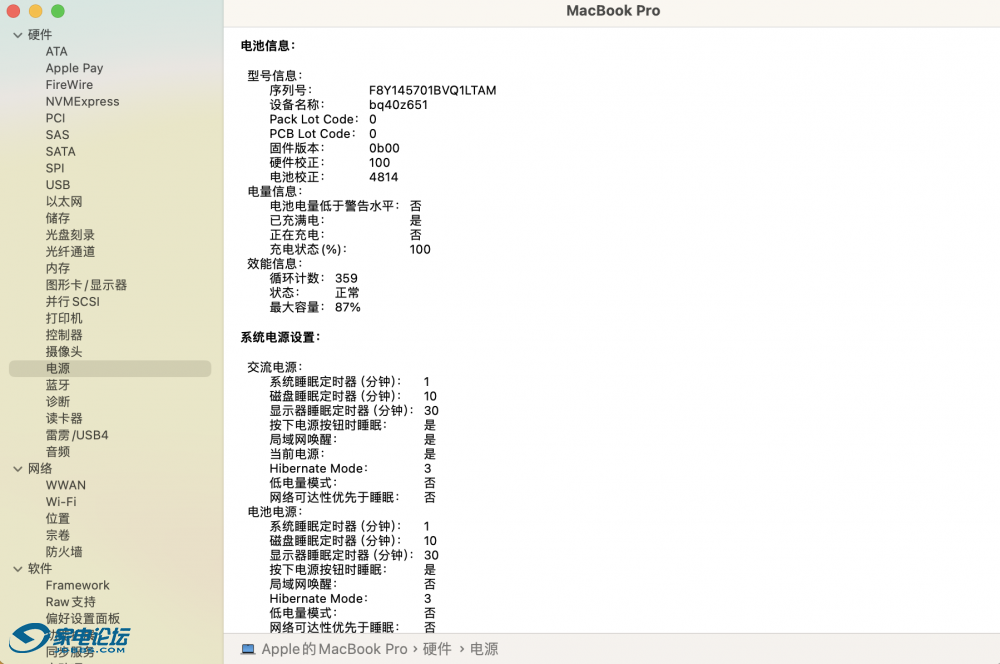Select 诊断 in sidebar
Viewport: 1000px width, 664px height.
[x=57, y=402]
